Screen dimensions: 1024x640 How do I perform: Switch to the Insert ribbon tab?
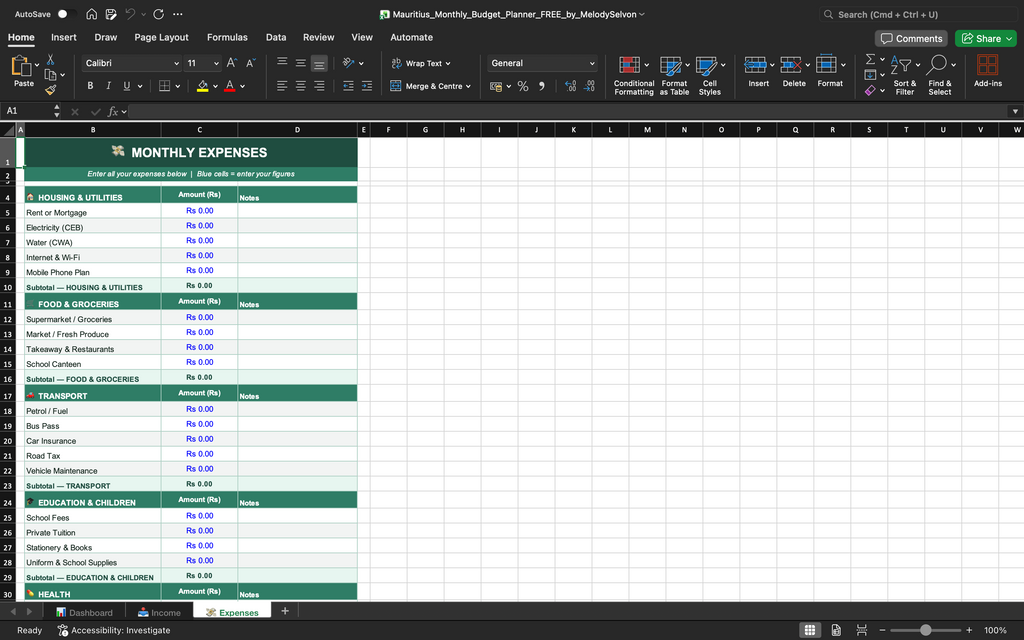click(x=64, y=37)
